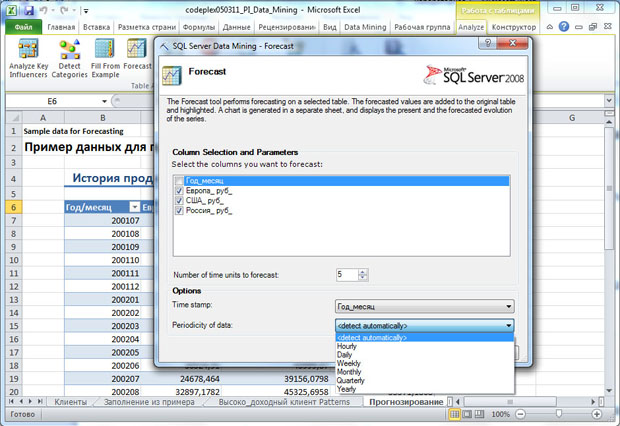Increase number of time units spinner

coord(363,272)
